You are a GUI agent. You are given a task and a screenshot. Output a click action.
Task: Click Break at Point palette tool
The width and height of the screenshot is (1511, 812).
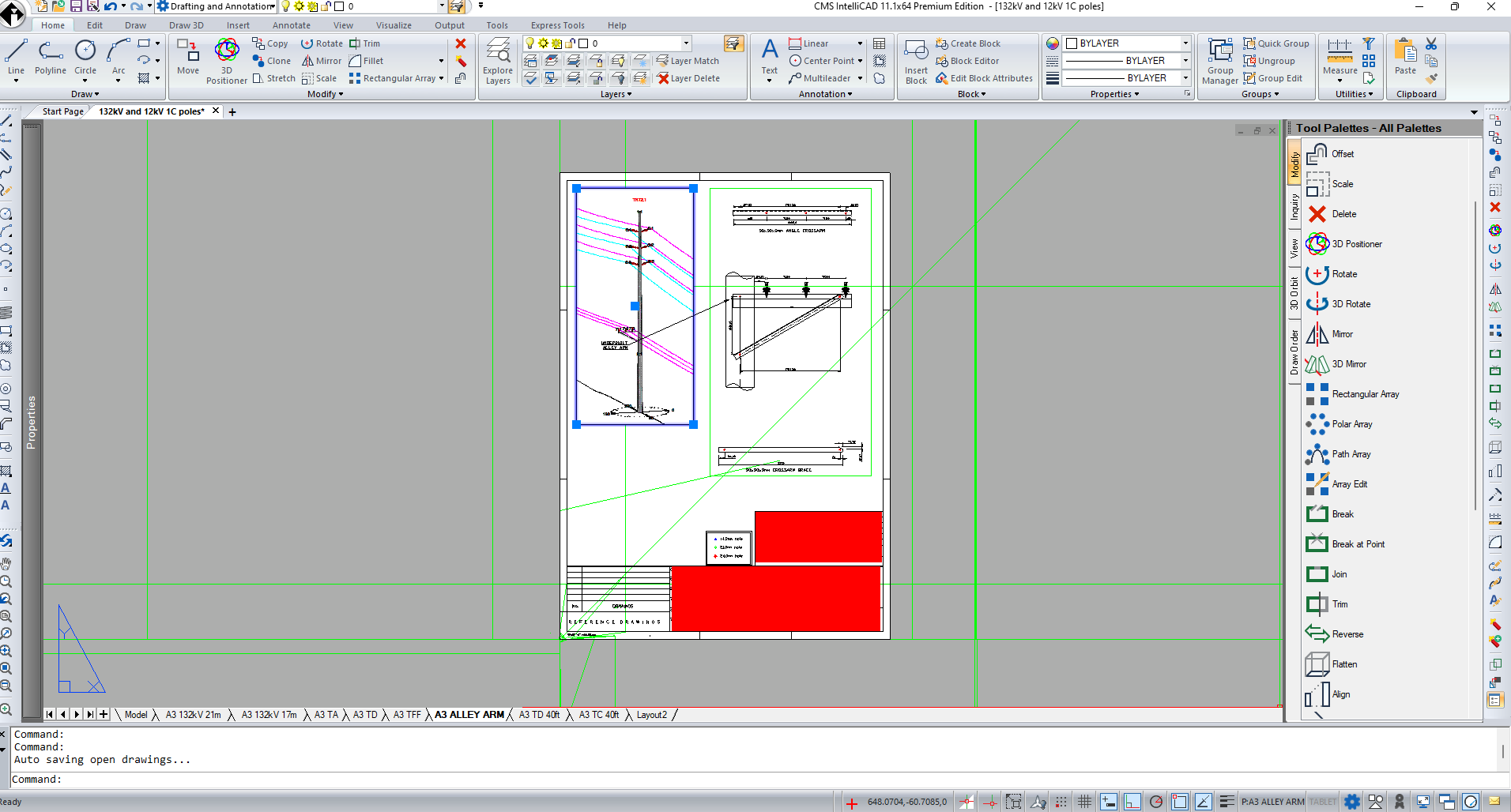coord(1346,544)
